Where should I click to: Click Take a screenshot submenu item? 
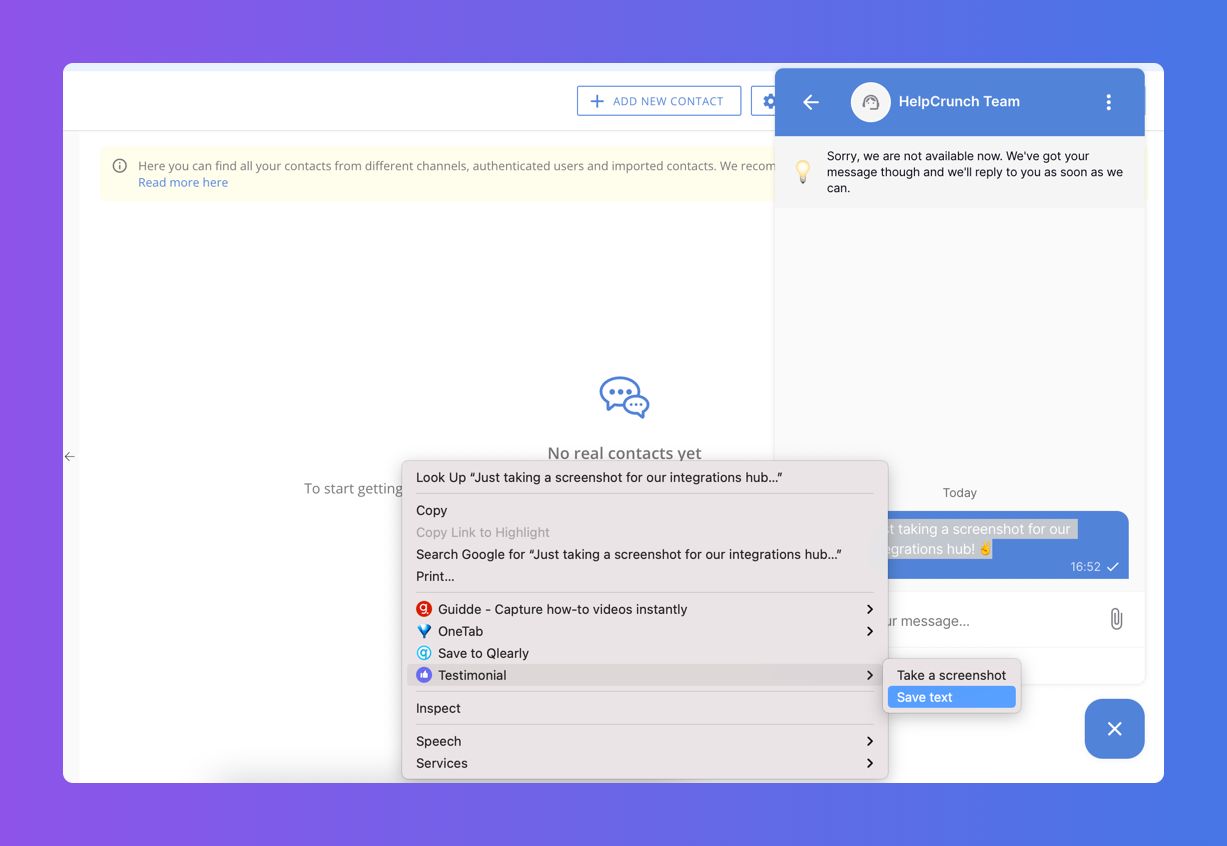coord(951,675)
